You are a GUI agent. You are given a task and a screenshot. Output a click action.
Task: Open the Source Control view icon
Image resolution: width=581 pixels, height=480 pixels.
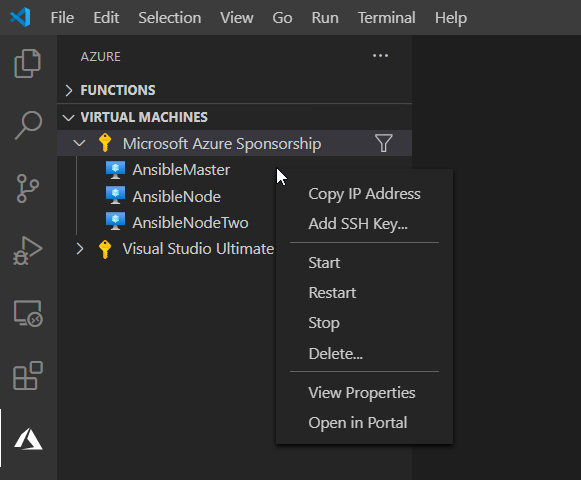(28, 188)
